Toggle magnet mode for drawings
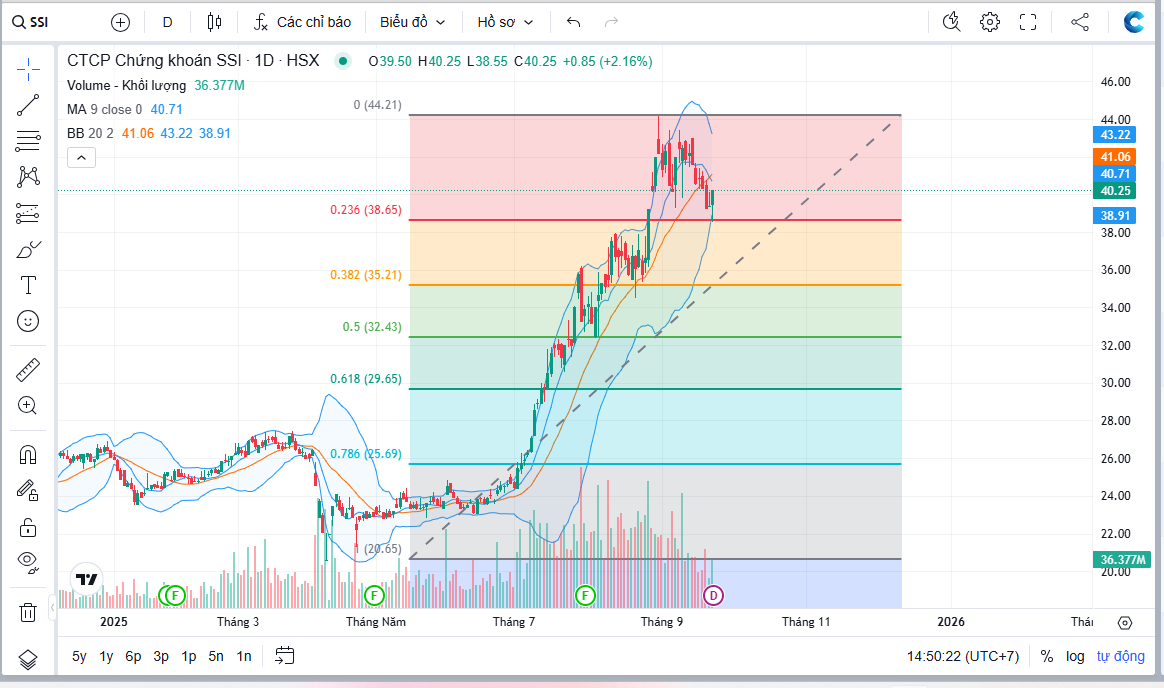 [x=28, y=455]
